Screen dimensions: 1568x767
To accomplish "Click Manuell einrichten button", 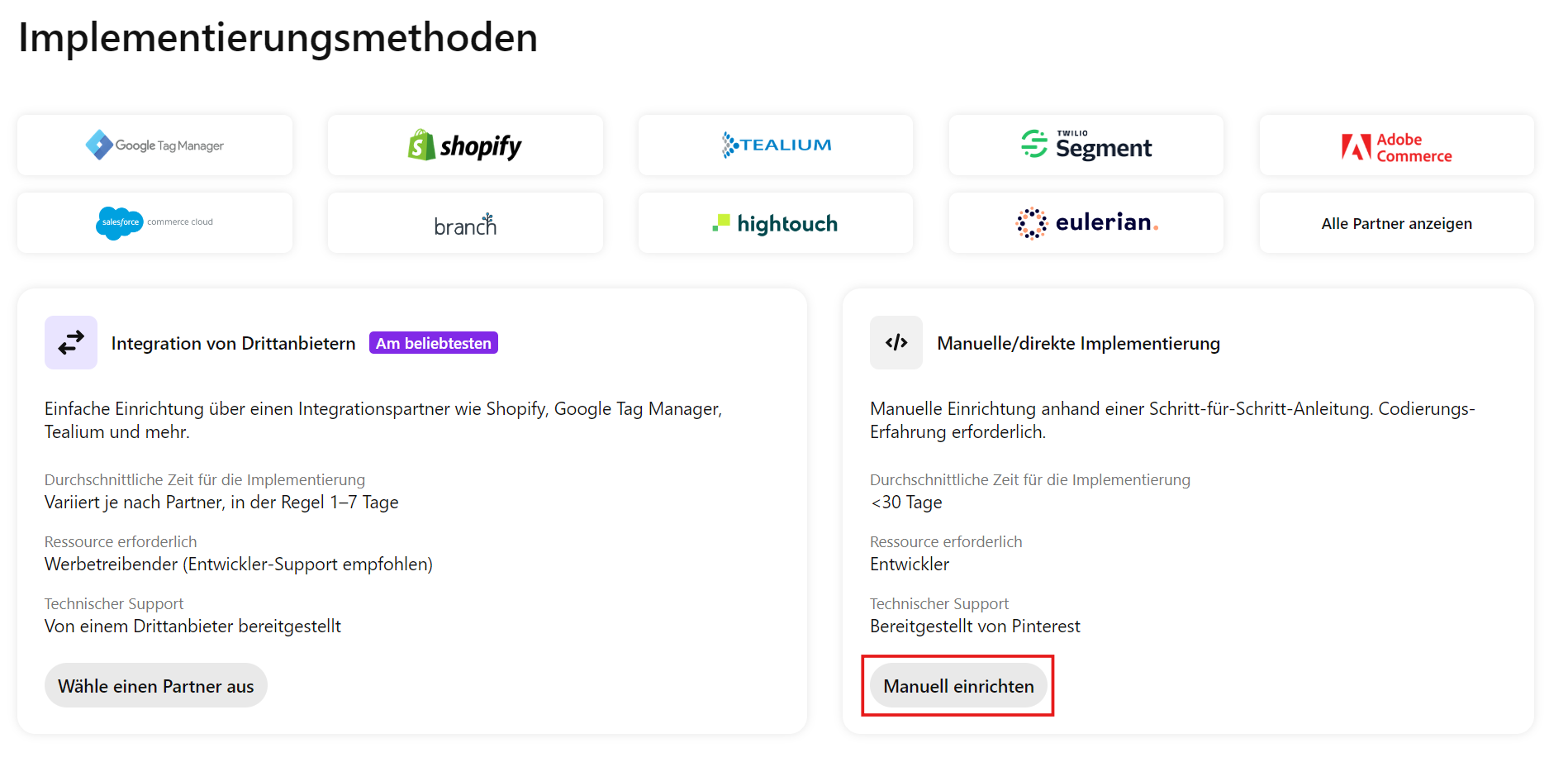I will click(958, 685).
